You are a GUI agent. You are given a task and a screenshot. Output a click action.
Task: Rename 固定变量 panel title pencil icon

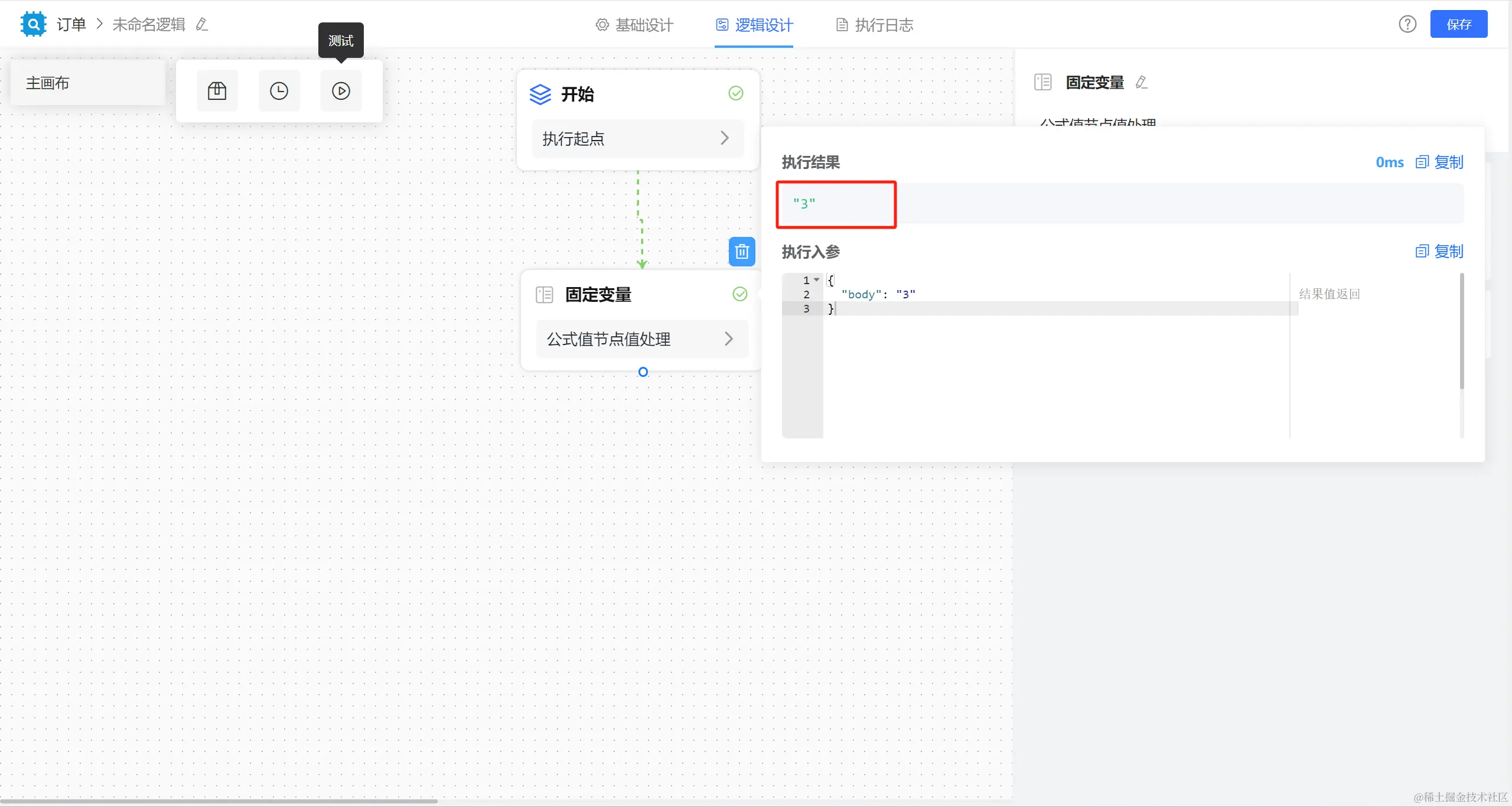pyautogui.click(x=1141, y=82)
